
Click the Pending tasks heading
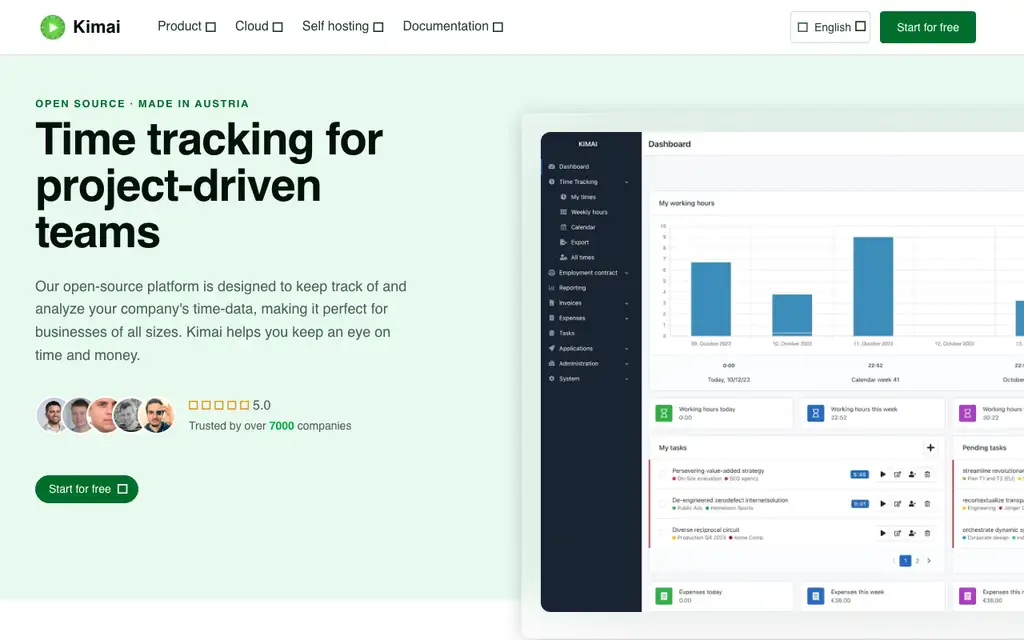pos(984,447)
